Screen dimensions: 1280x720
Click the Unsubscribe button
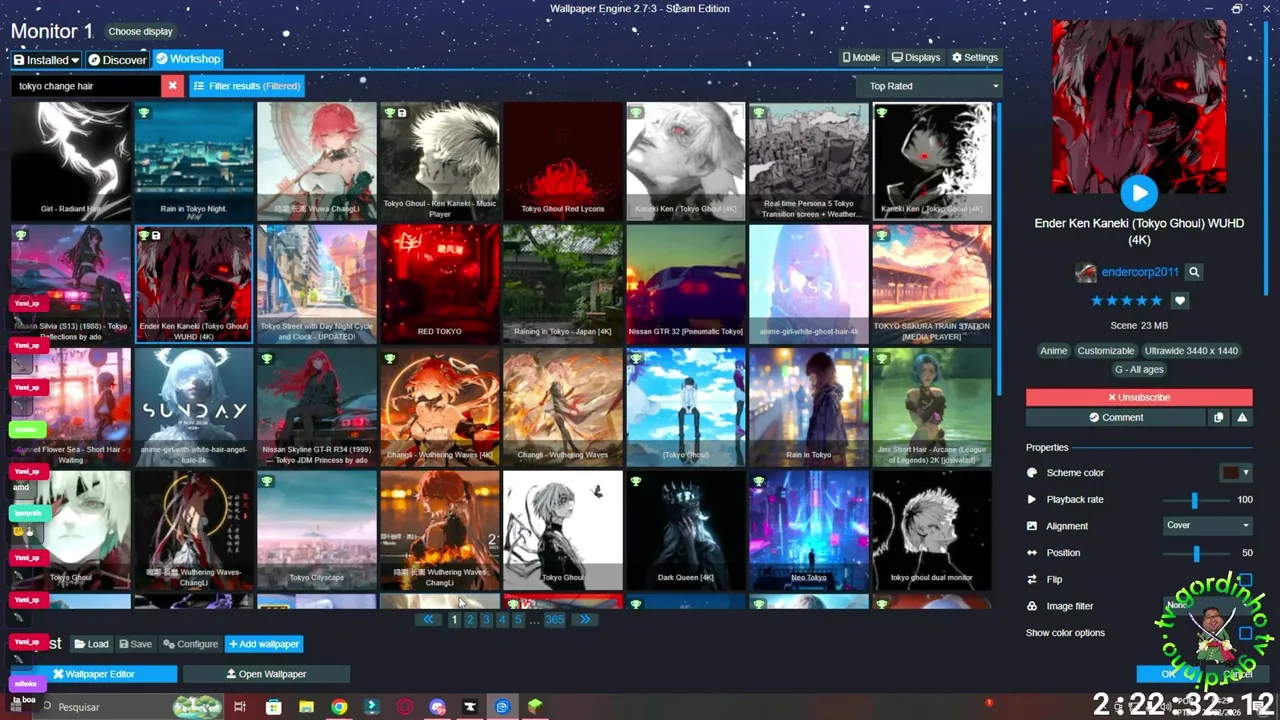pos(1138,397)
